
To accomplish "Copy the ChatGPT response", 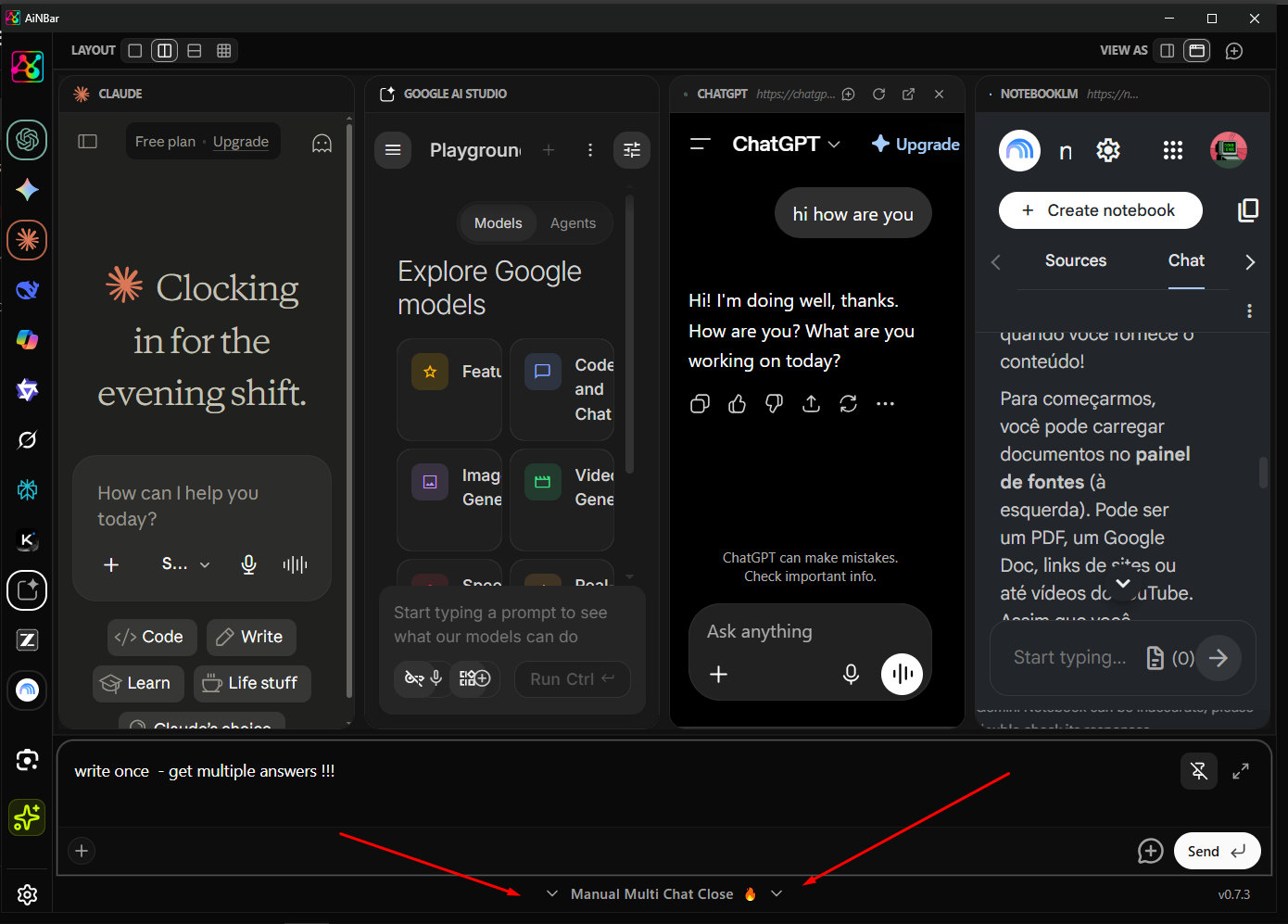I will click(x=701, y=403).
